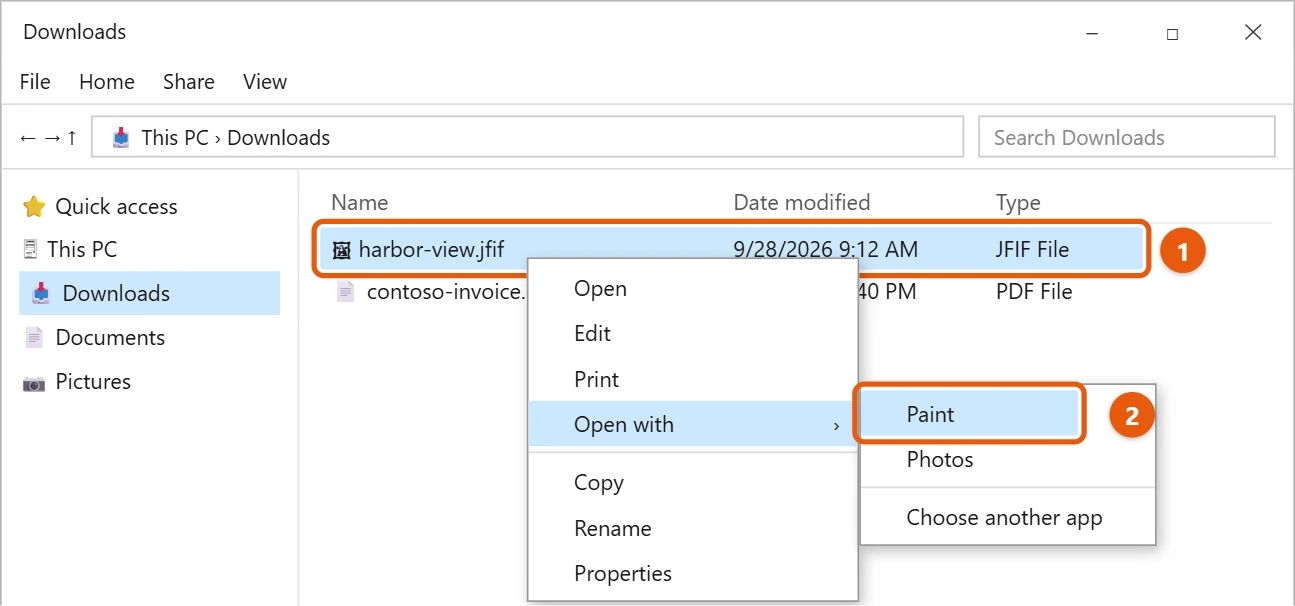Select Paint in the Open with submenu
The height and width of the screenshot is (606, 1295).
click(x=969, y=414)
